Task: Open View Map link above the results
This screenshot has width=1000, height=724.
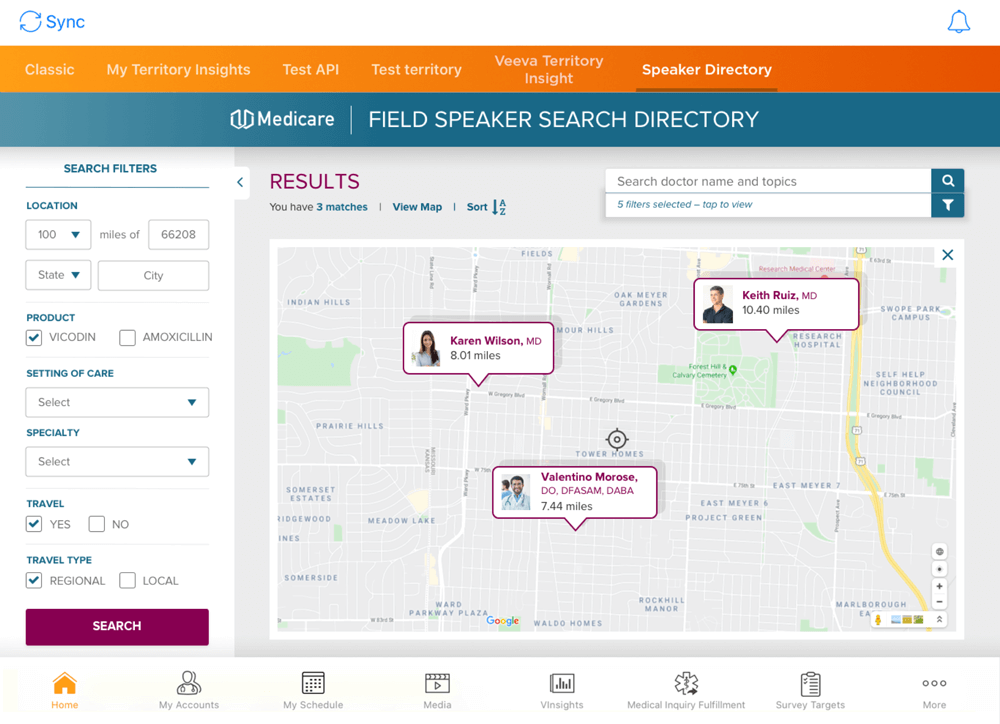Action: [x=417, y=207]
